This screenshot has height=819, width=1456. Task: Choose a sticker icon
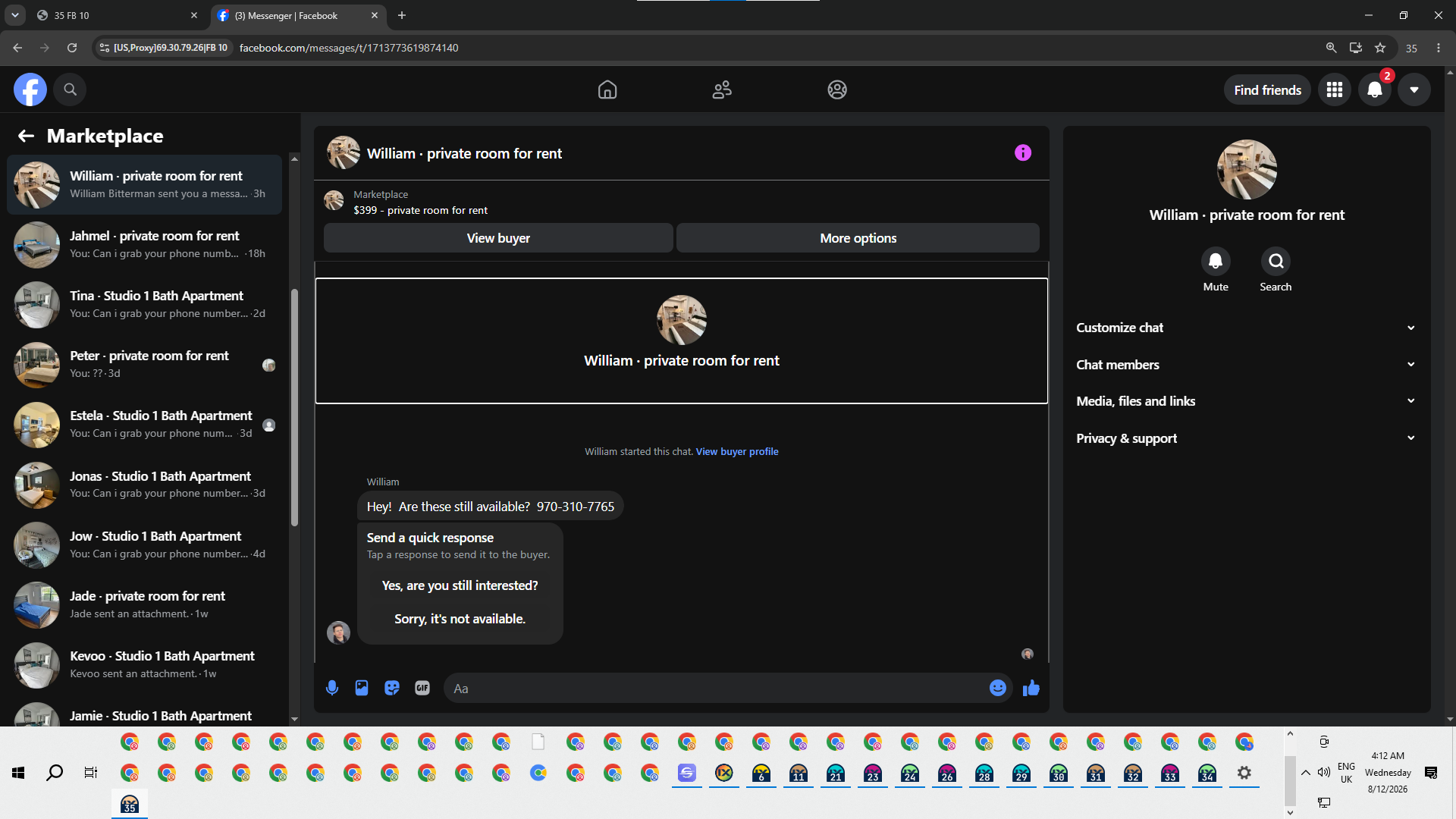point(392,688)
